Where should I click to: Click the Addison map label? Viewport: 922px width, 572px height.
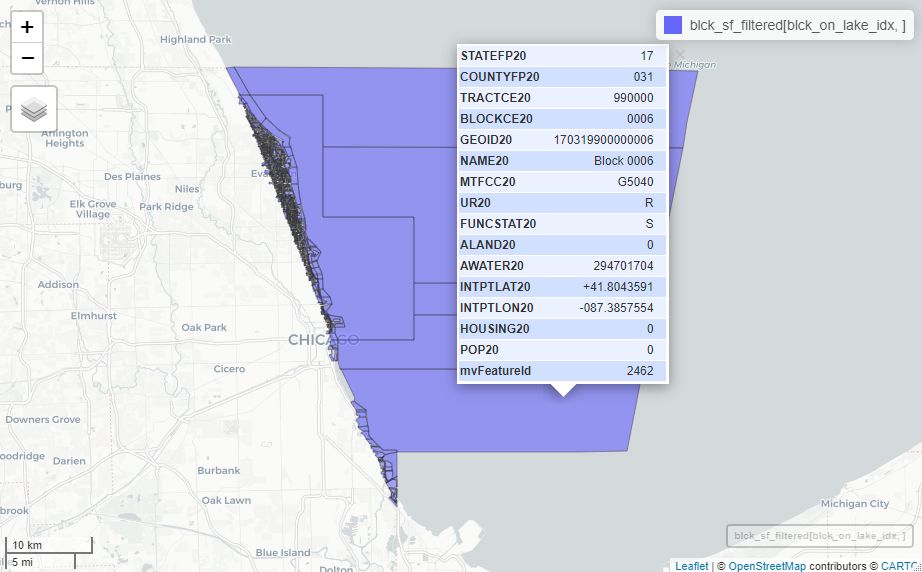pyautogui.click(x=58, y=285)
